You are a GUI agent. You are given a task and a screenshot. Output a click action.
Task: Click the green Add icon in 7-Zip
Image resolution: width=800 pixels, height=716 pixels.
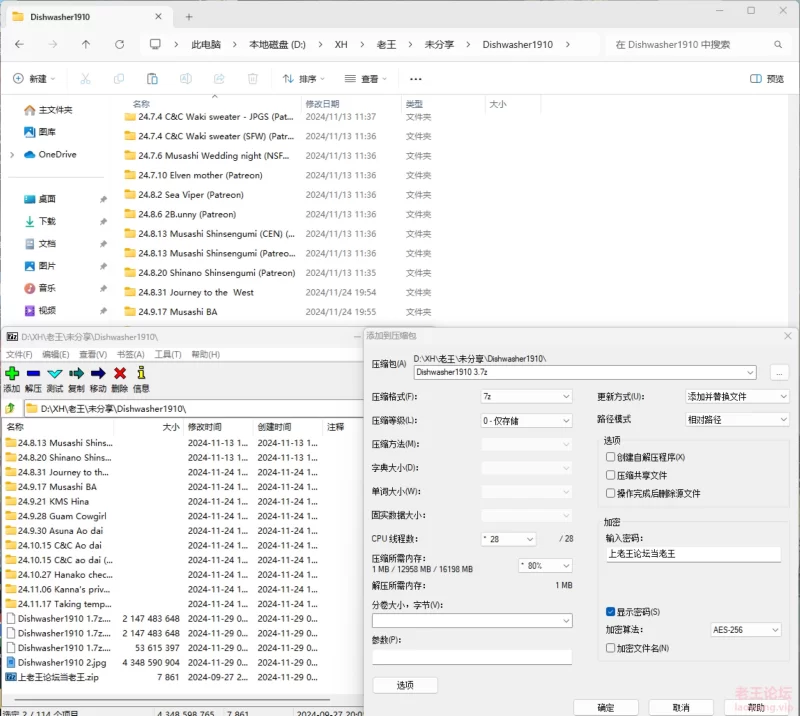coord(12,373)
